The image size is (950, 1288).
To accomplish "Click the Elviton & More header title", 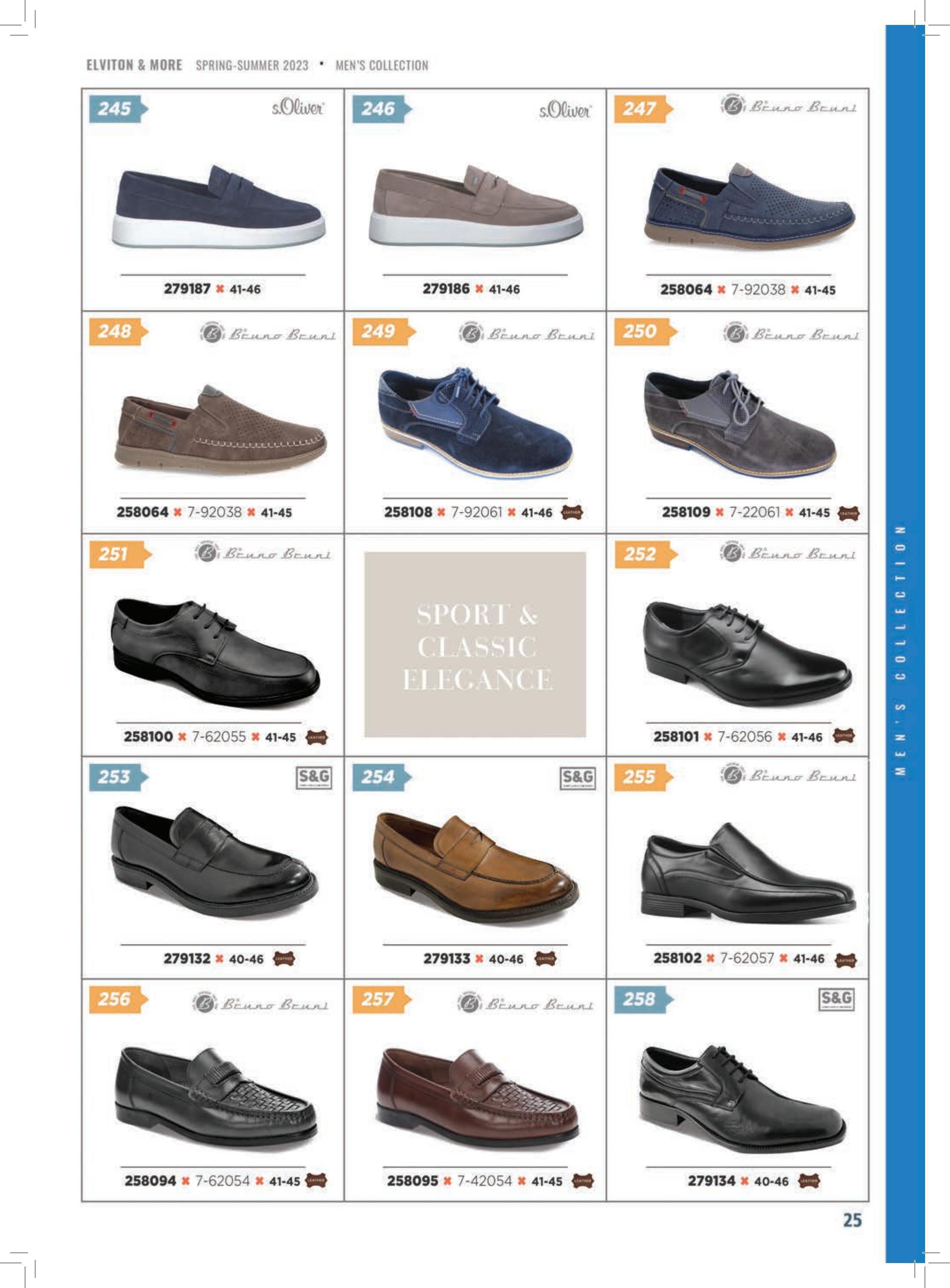I will (x=134, y=65).
